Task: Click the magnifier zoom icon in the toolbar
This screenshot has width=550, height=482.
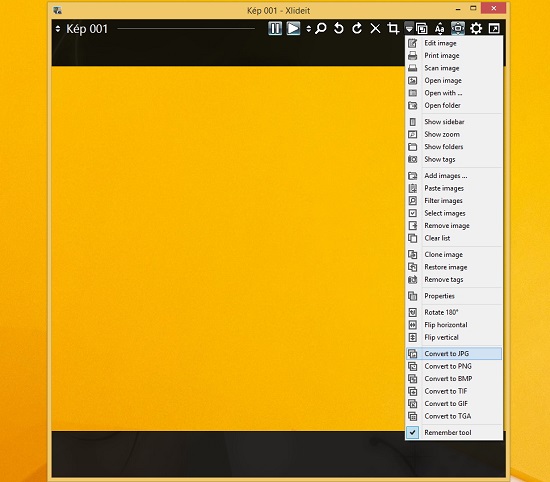Action: pyautogui.click(x=321, y=28)
